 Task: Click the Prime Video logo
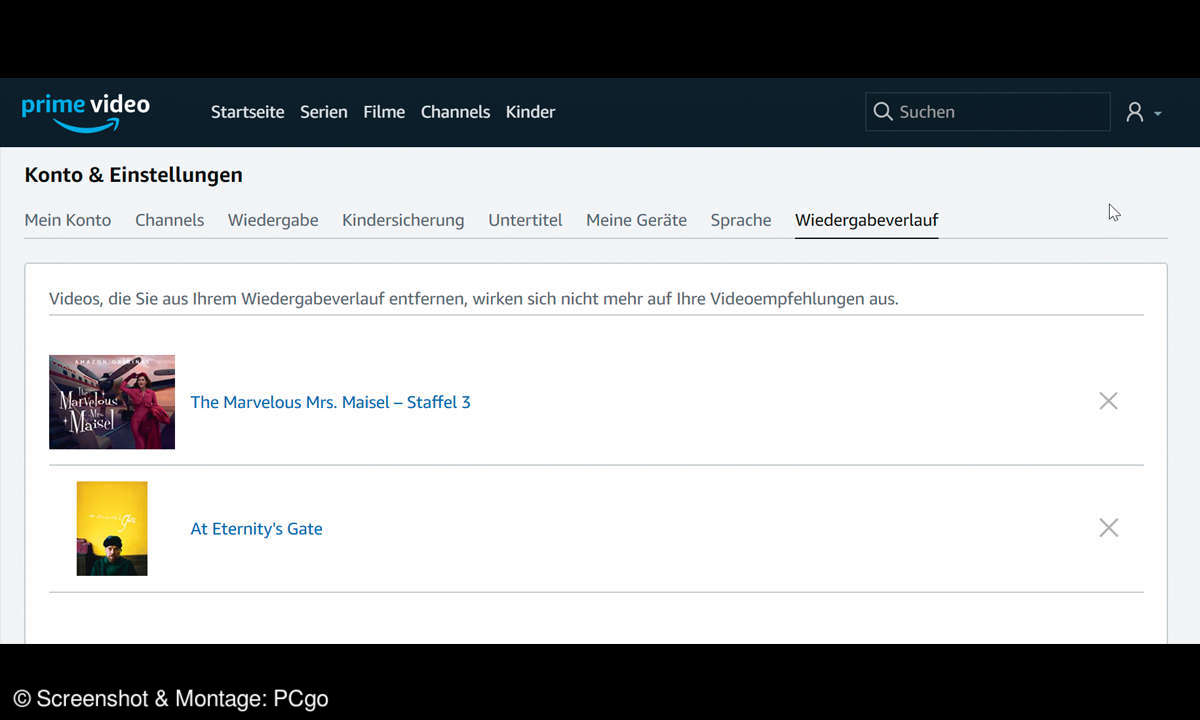pyautogui.click(x=86, y=112)
